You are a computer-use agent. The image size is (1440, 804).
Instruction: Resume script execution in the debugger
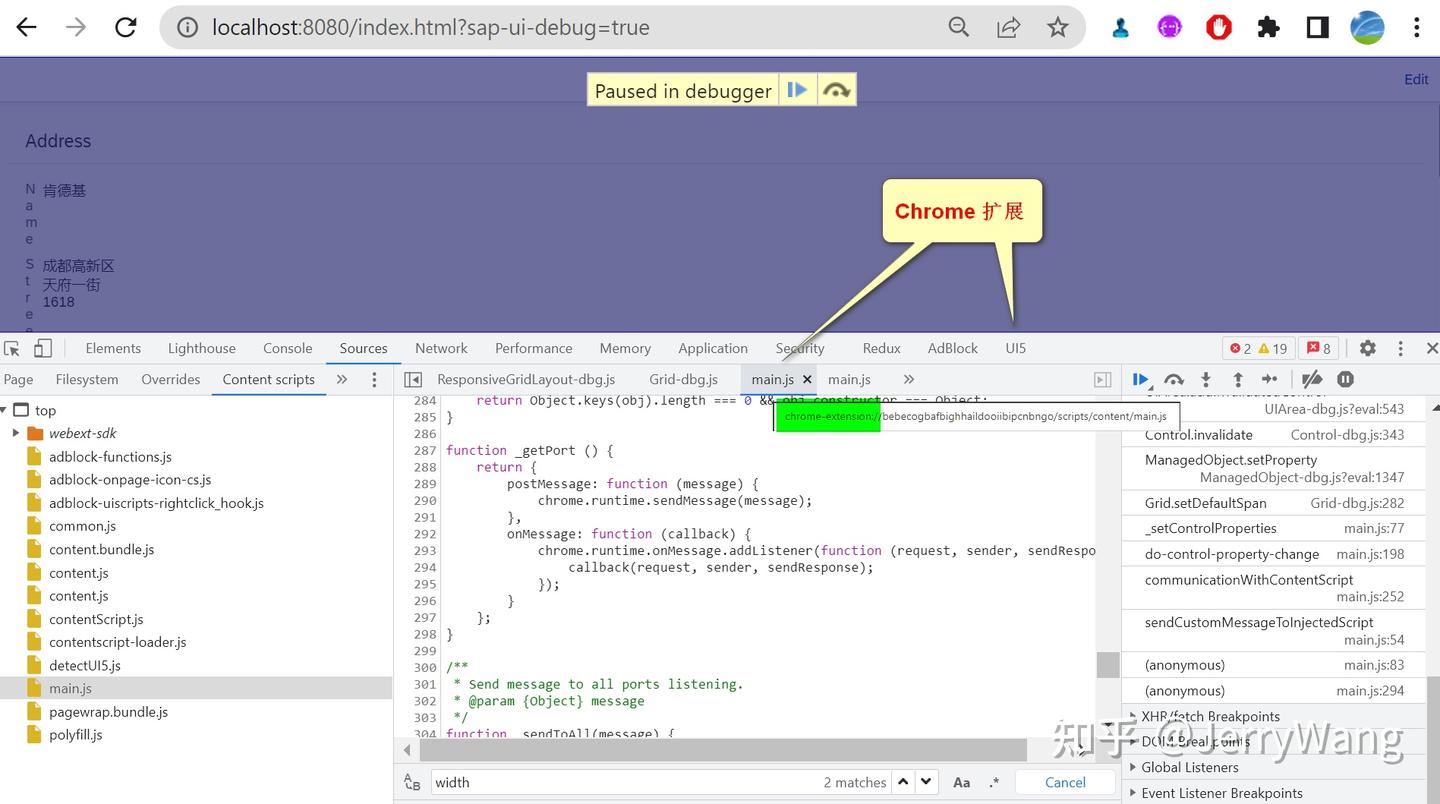pos(1142,380)
